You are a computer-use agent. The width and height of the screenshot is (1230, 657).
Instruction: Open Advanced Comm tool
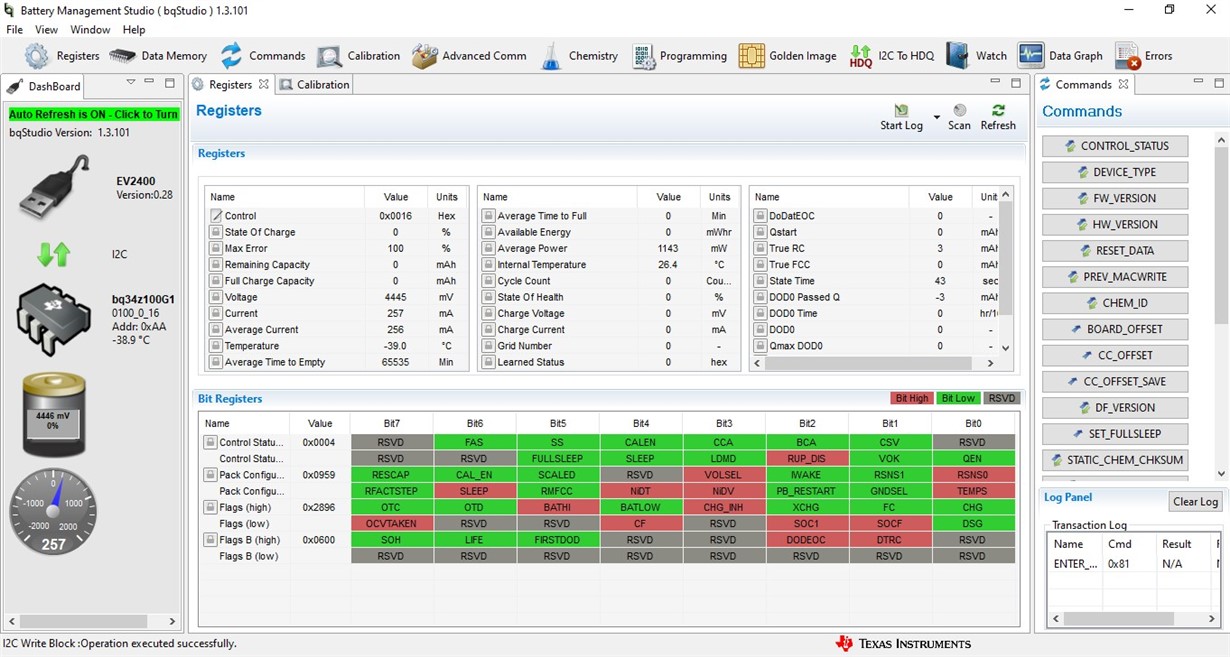[x=425, y=56]
